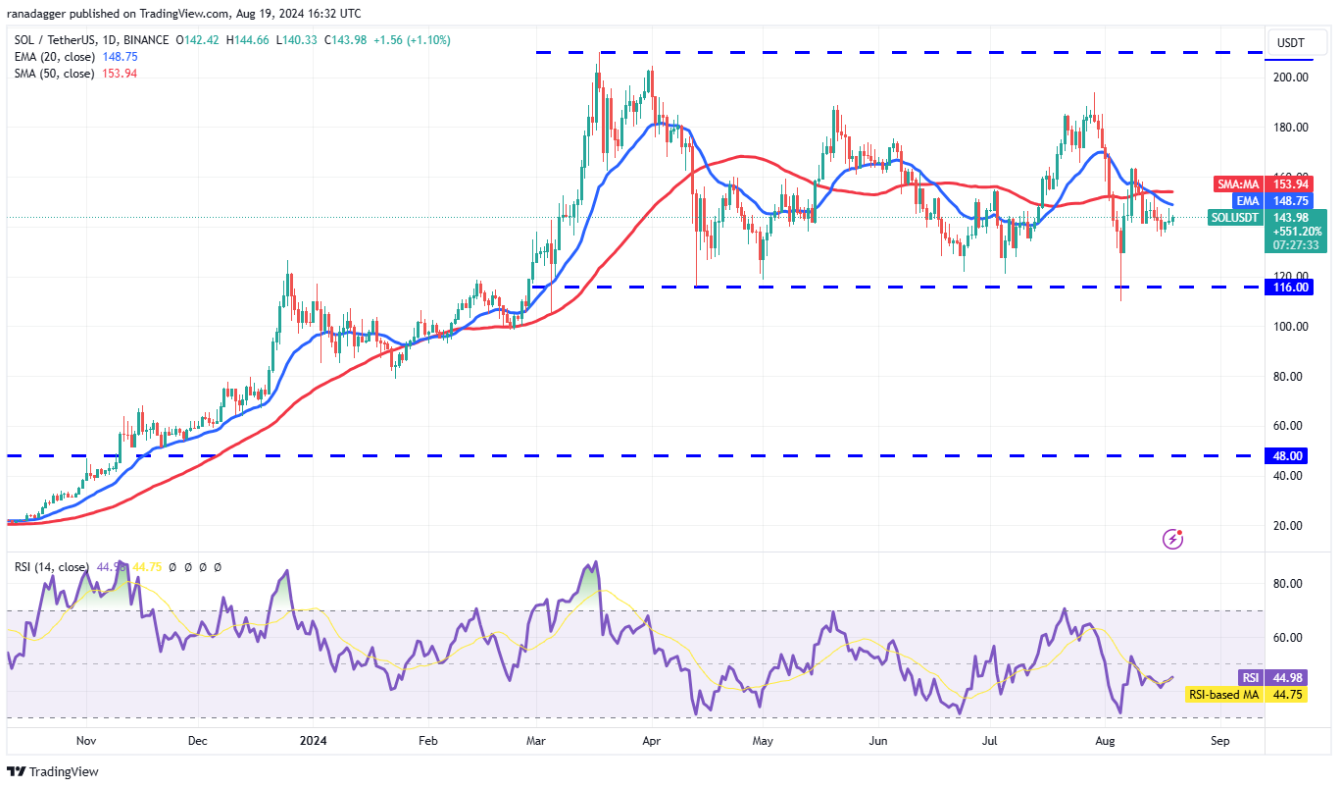1337x786 pixels.
Task: Click the purple lightning bolt icon
Action: [1173, 539]
